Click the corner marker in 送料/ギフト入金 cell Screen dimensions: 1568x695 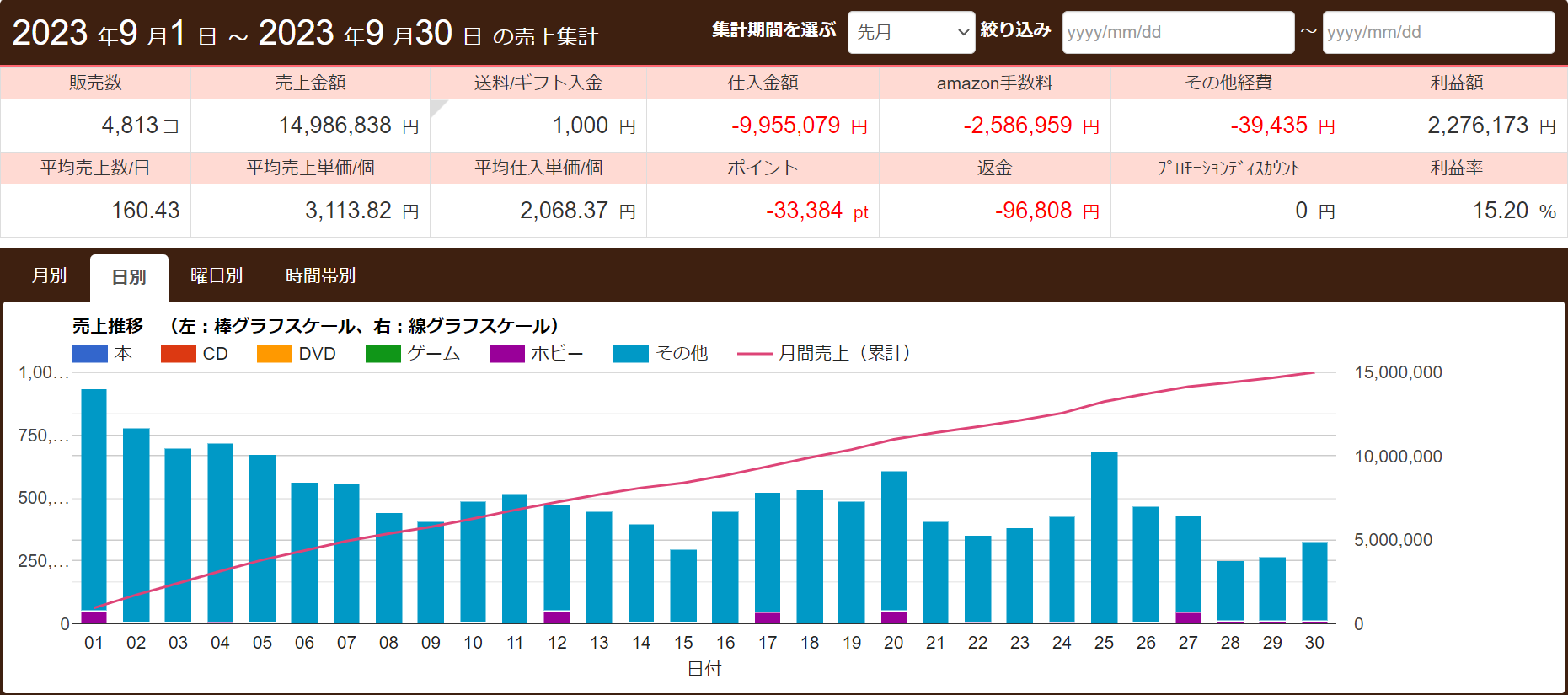coord(436,105)
